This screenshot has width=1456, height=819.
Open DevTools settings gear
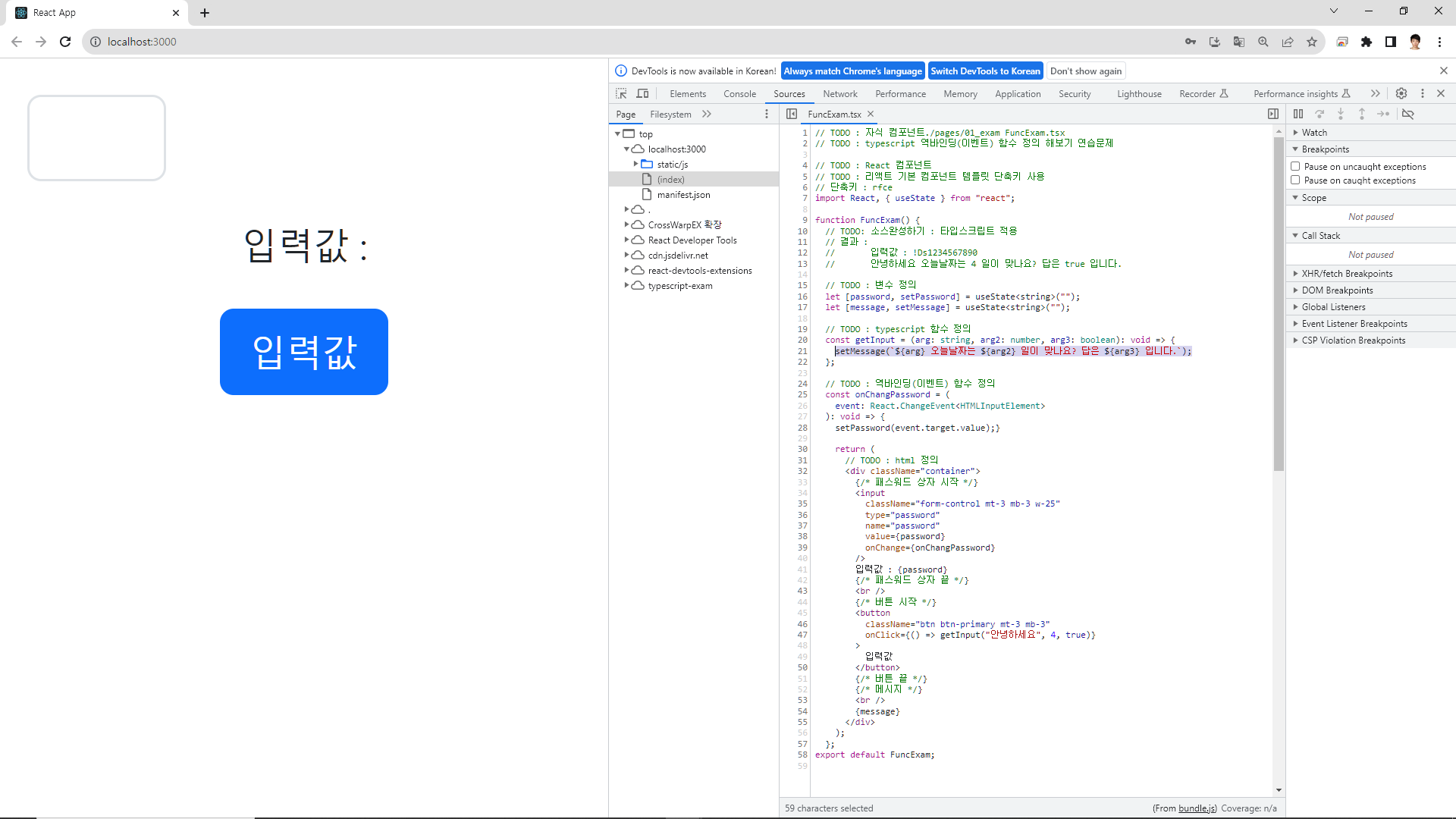(x=1401, y=93)
